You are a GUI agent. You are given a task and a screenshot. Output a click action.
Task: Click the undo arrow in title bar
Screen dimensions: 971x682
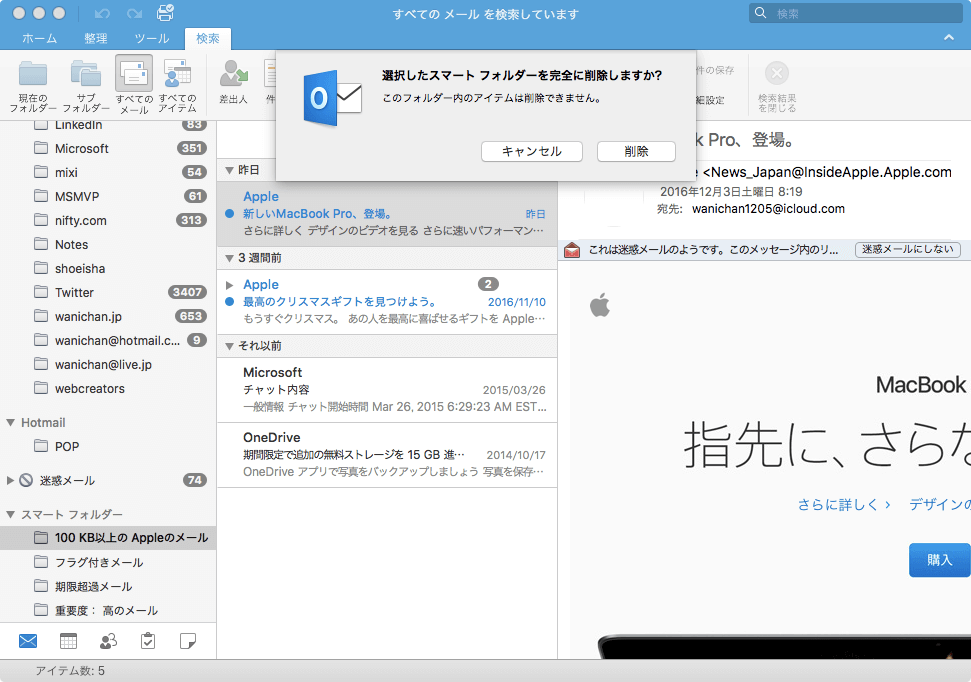point(102,13)
